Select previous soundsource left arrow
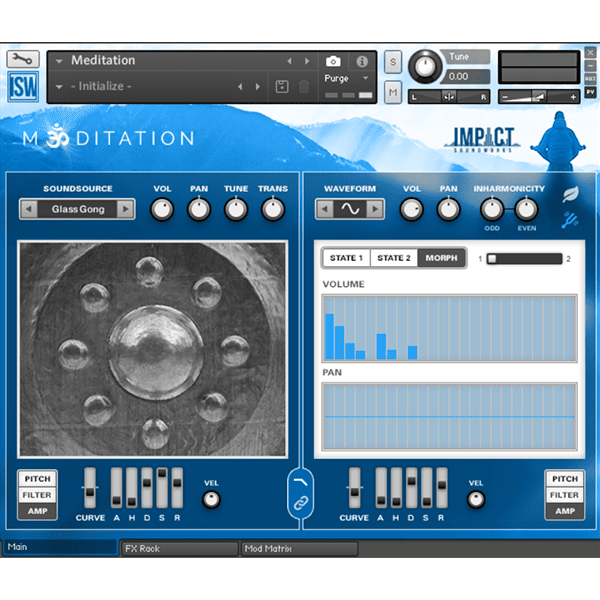 pos(28,209)
